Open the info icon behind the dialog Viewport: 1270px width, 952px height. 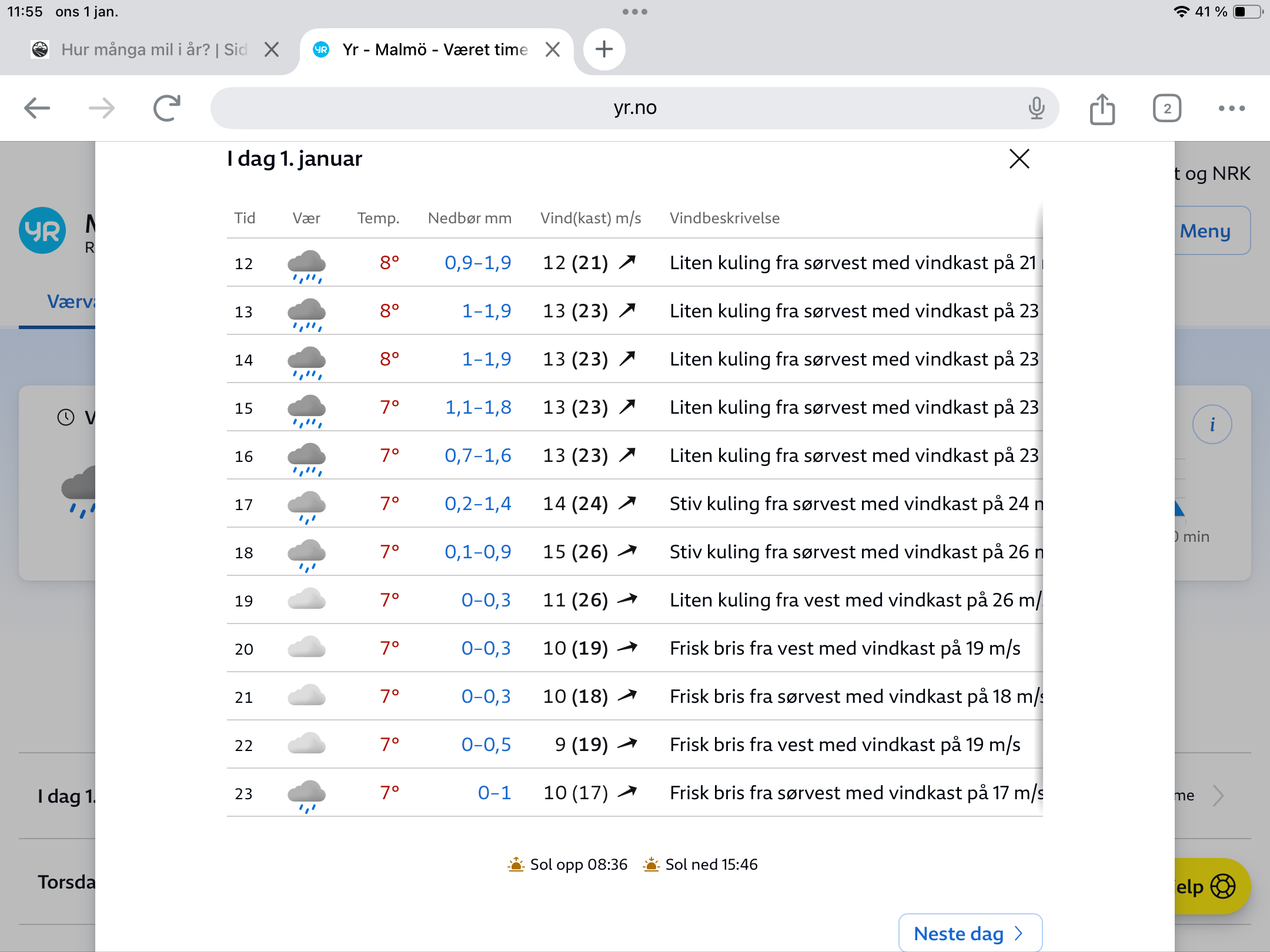[x=1212, y=424]
